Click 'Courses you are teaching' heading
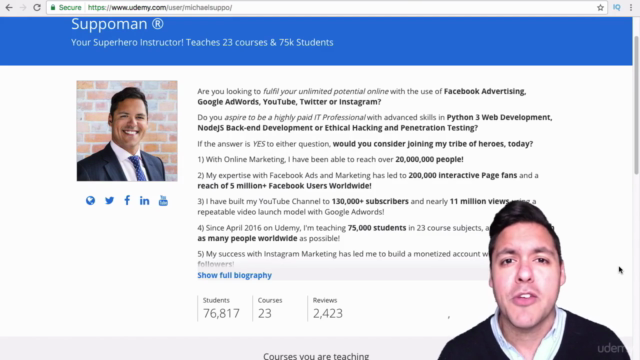 click(316, 356)
